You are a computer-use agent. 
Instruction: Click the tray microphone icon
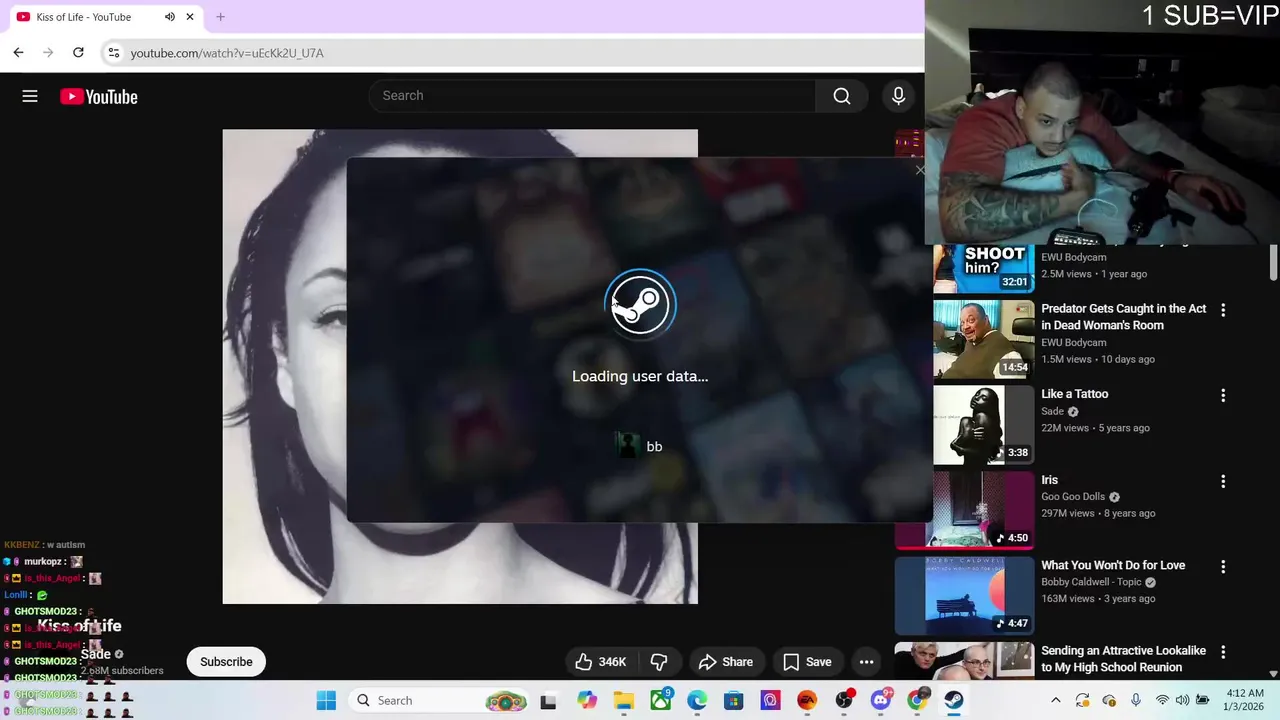(x=1135, y=700)
